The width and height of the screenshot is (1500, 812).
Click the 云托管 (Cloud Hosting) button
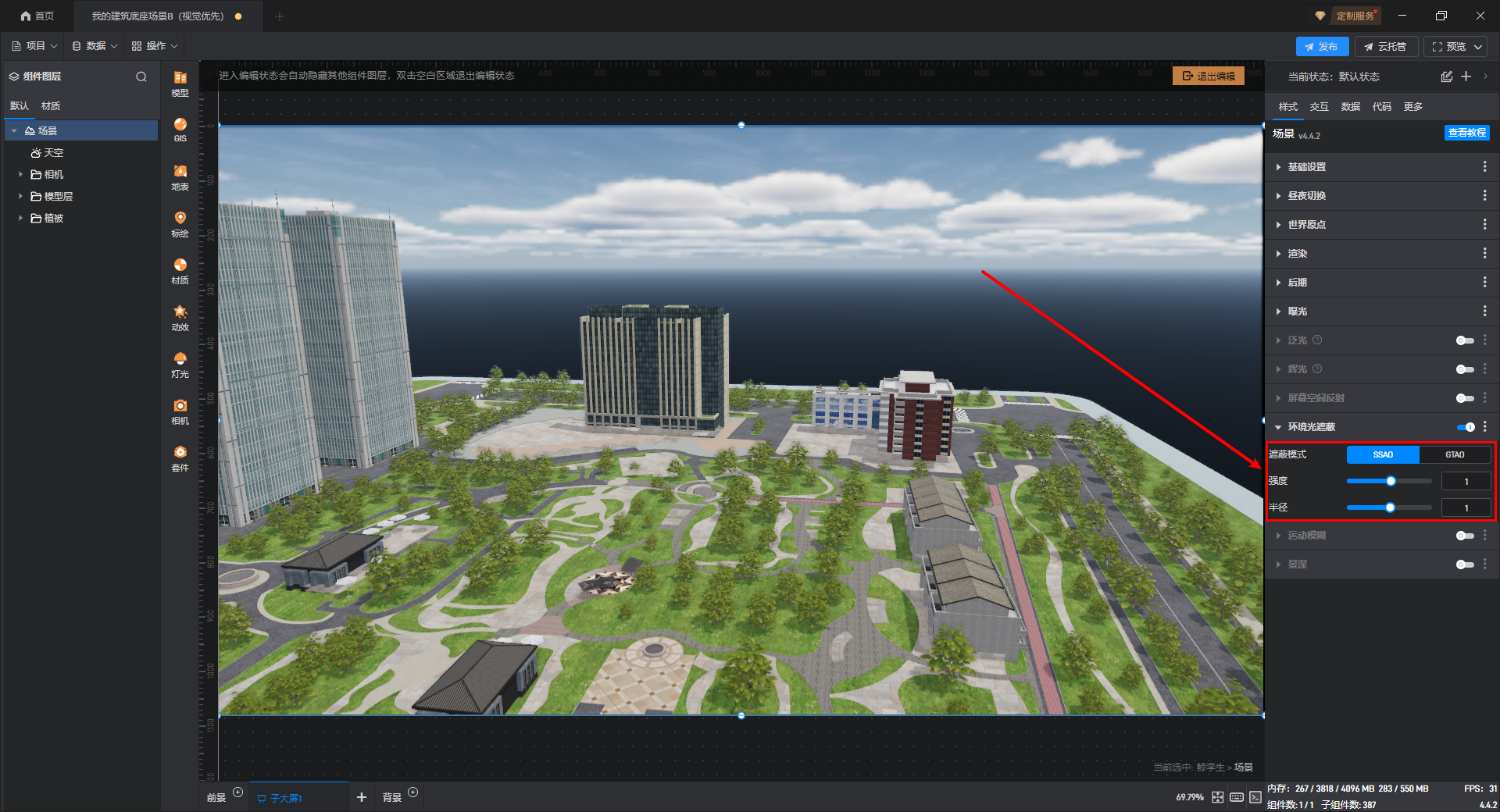[1386, 47]
